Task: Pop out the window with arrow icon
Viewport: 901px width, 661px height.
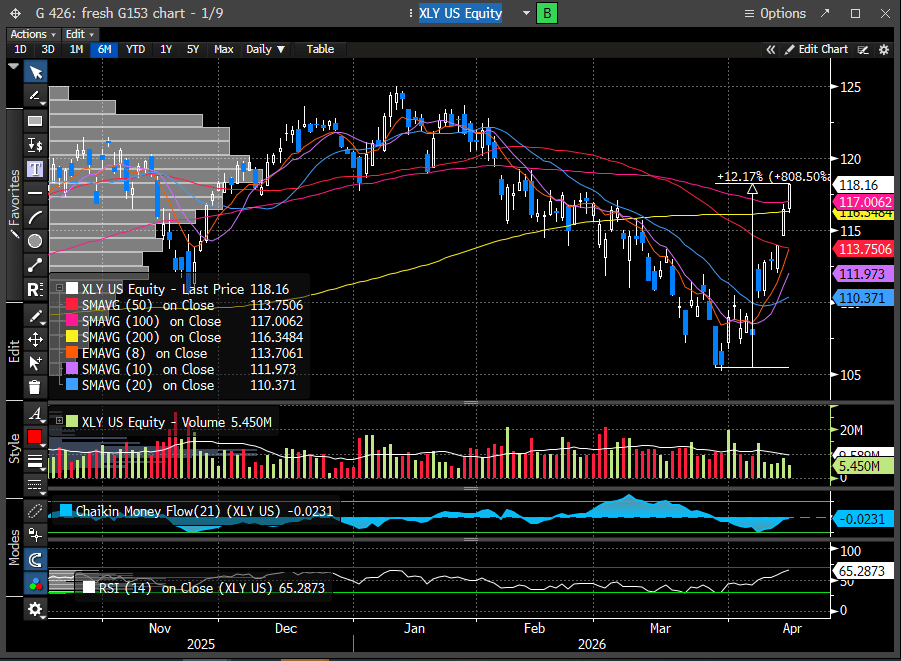Action: (825, 13)
